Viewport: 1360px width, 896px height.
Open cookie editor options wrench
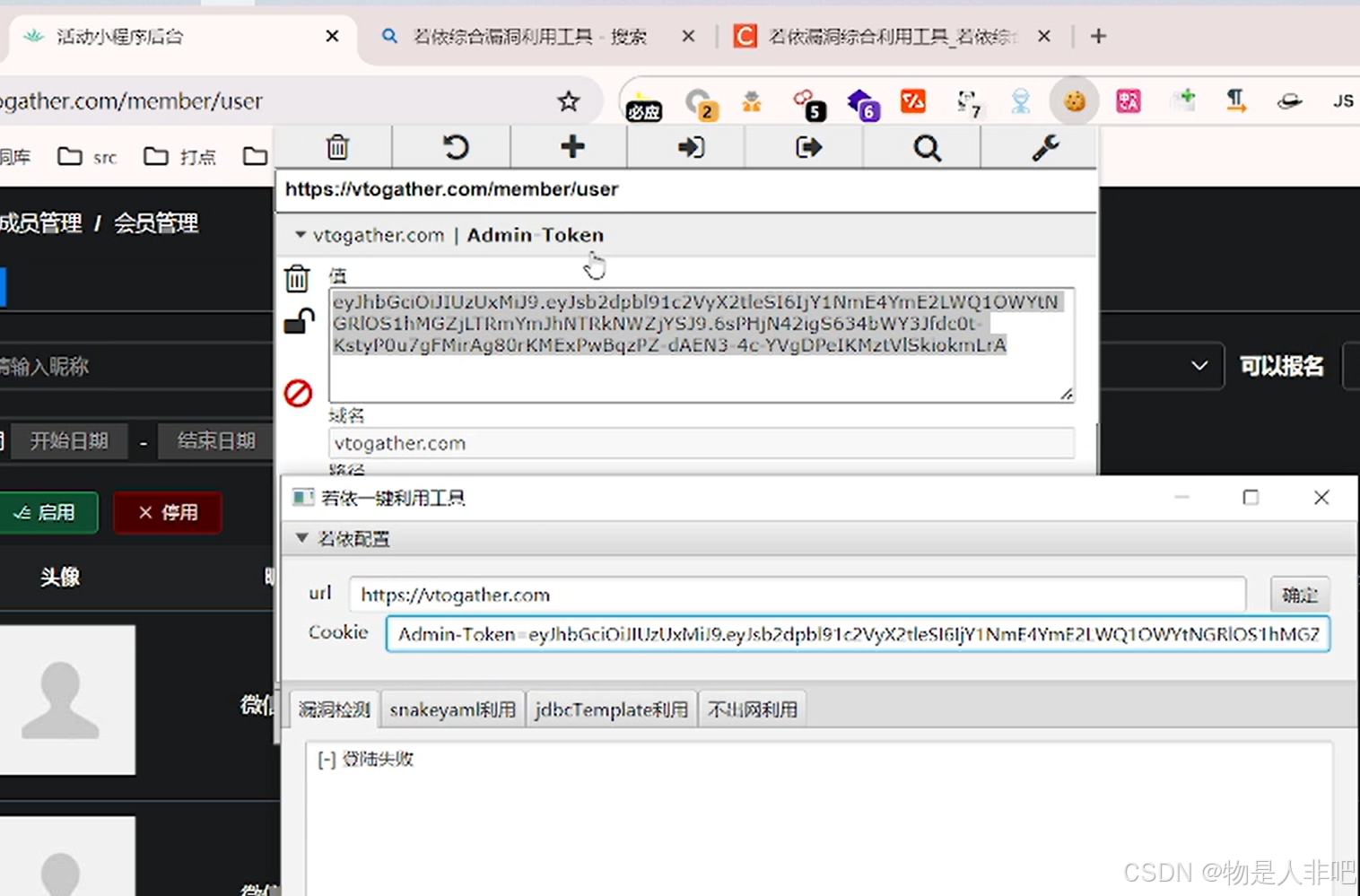(1045, 147)
